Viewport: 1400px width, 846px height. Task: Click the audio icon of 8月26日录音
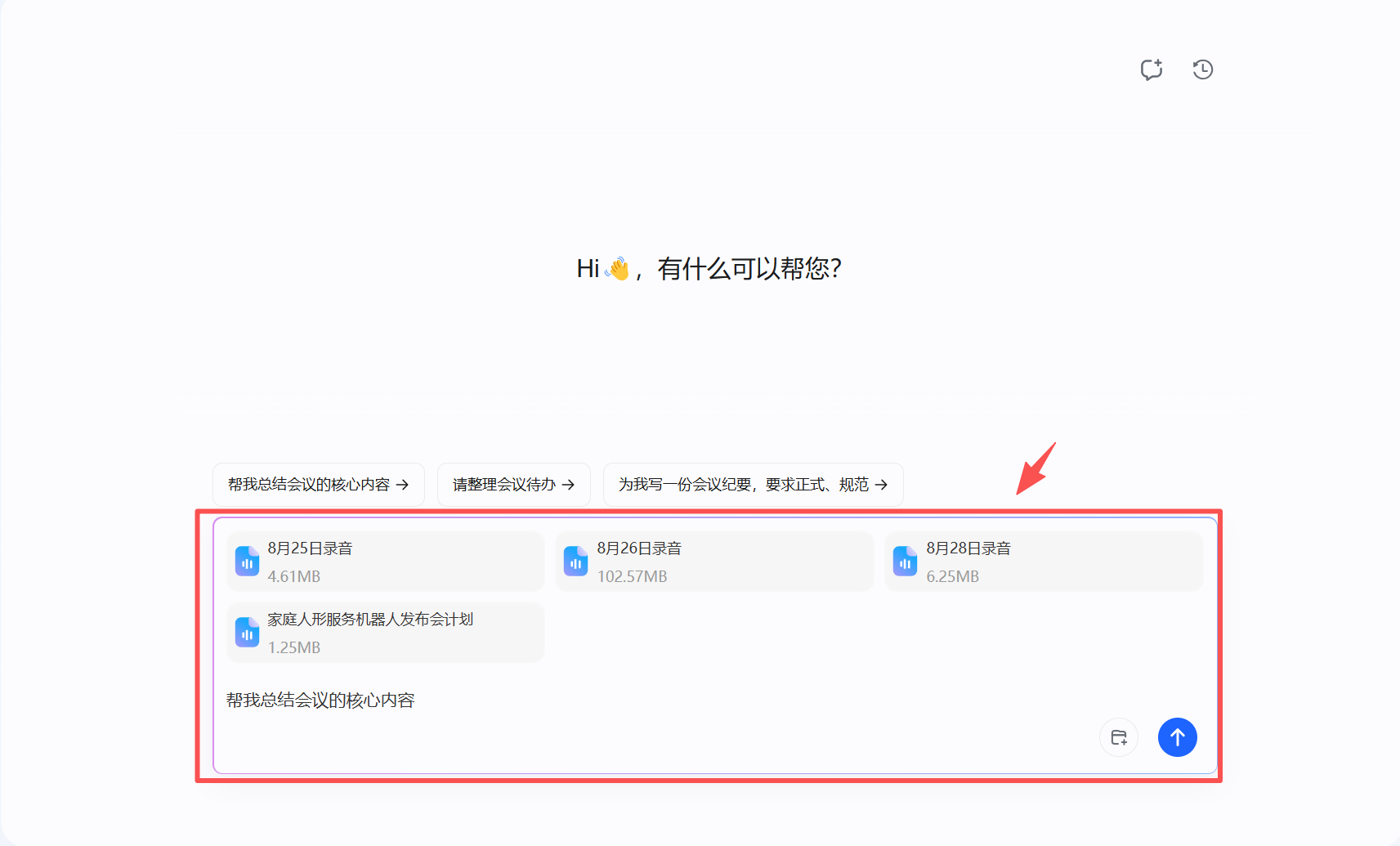pyautogui.click(x=576, y=562)
